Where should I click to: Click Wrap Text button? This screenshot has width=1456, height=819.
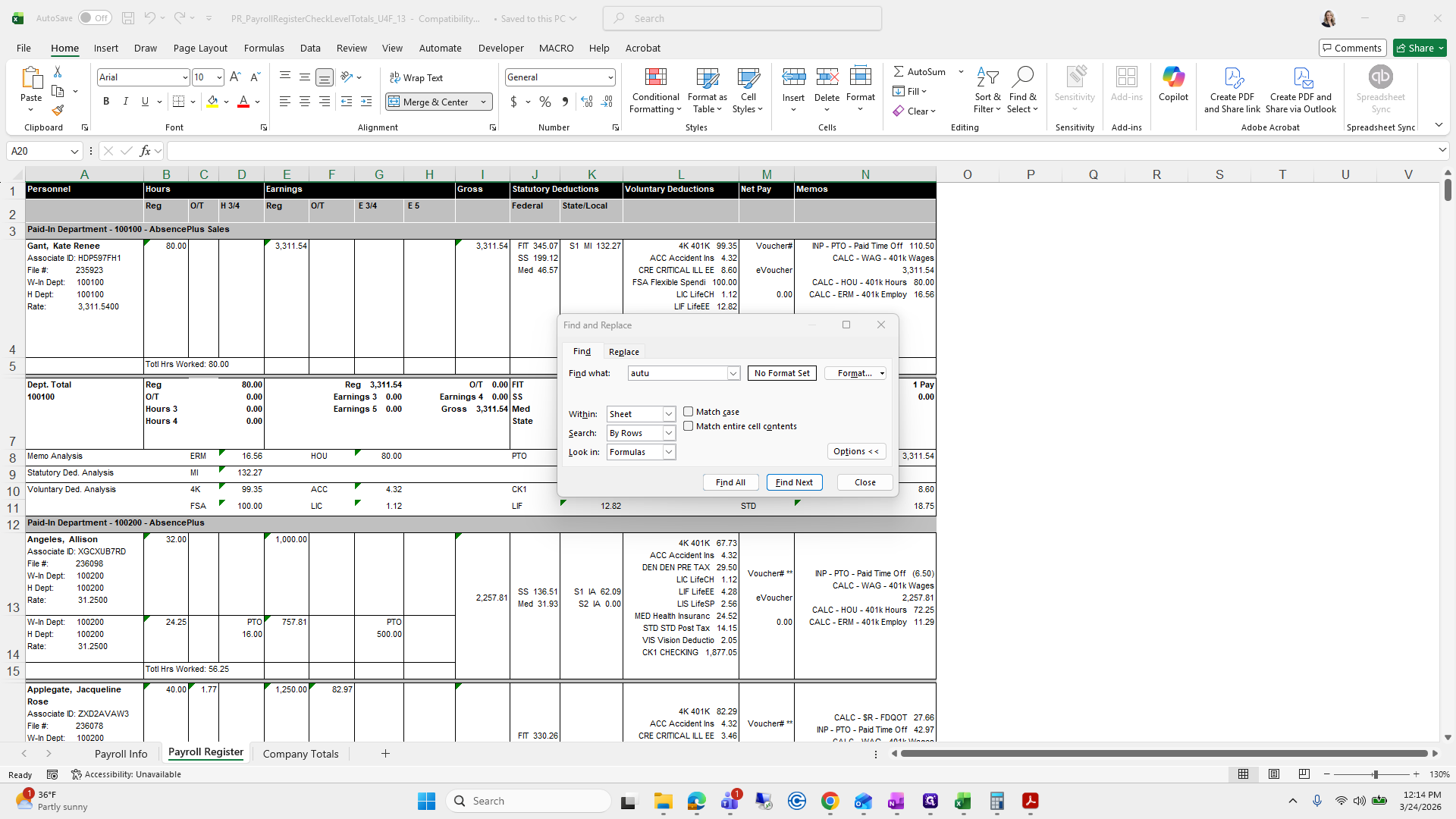pyautogui.click(x=416, y=77)
